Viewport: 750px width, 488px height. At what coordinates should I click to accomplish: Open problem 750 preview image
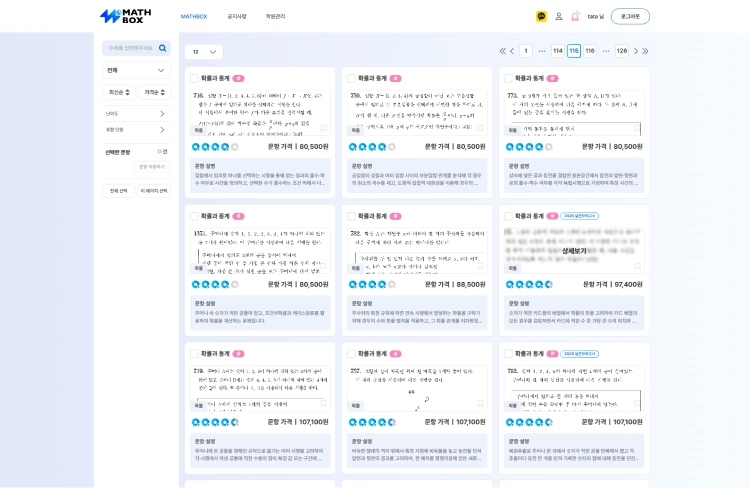click(417, 113)
